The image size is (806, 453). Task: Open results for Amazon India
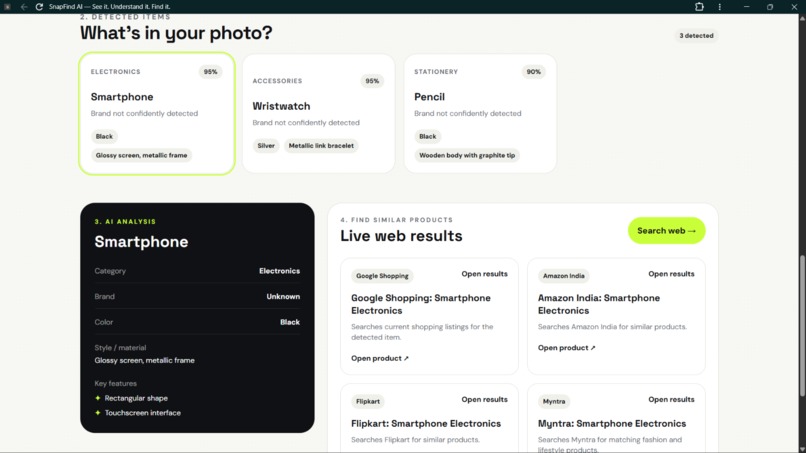[671, 274]
